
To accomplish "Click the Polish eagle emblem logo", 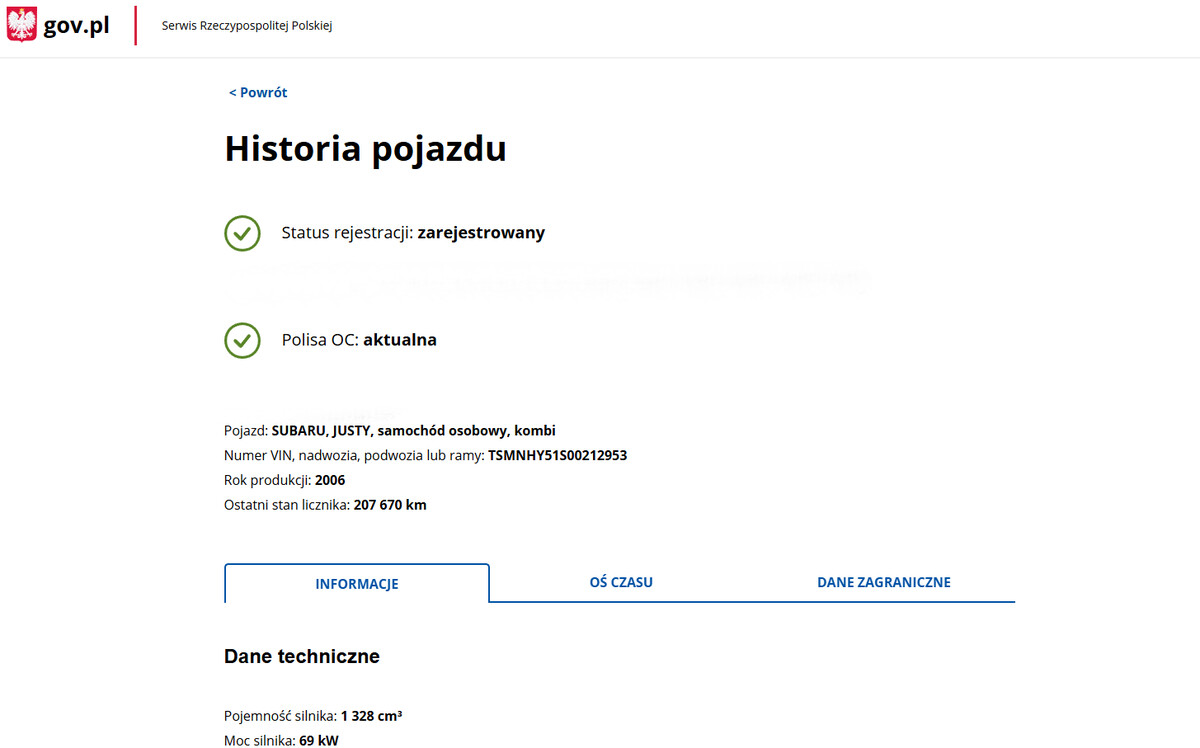I will click(x=22, y=25).
